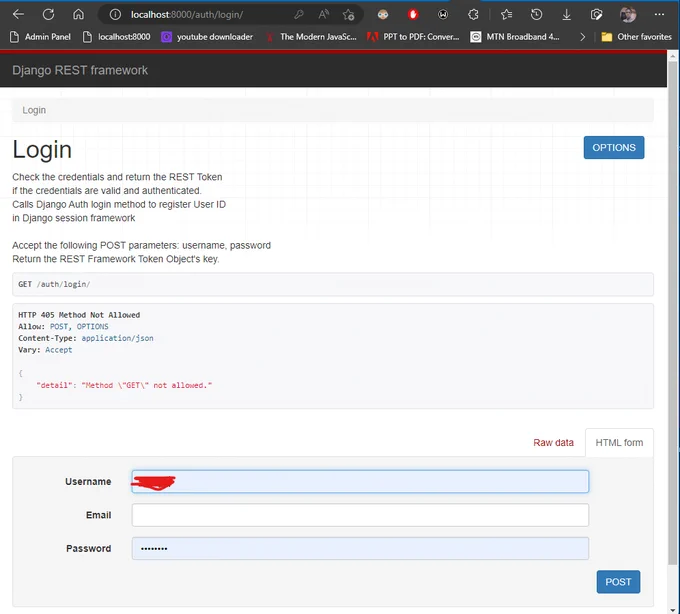Click the Django REST framework header link
Screen dimensions: 680x614
click(x=80, y=70)
